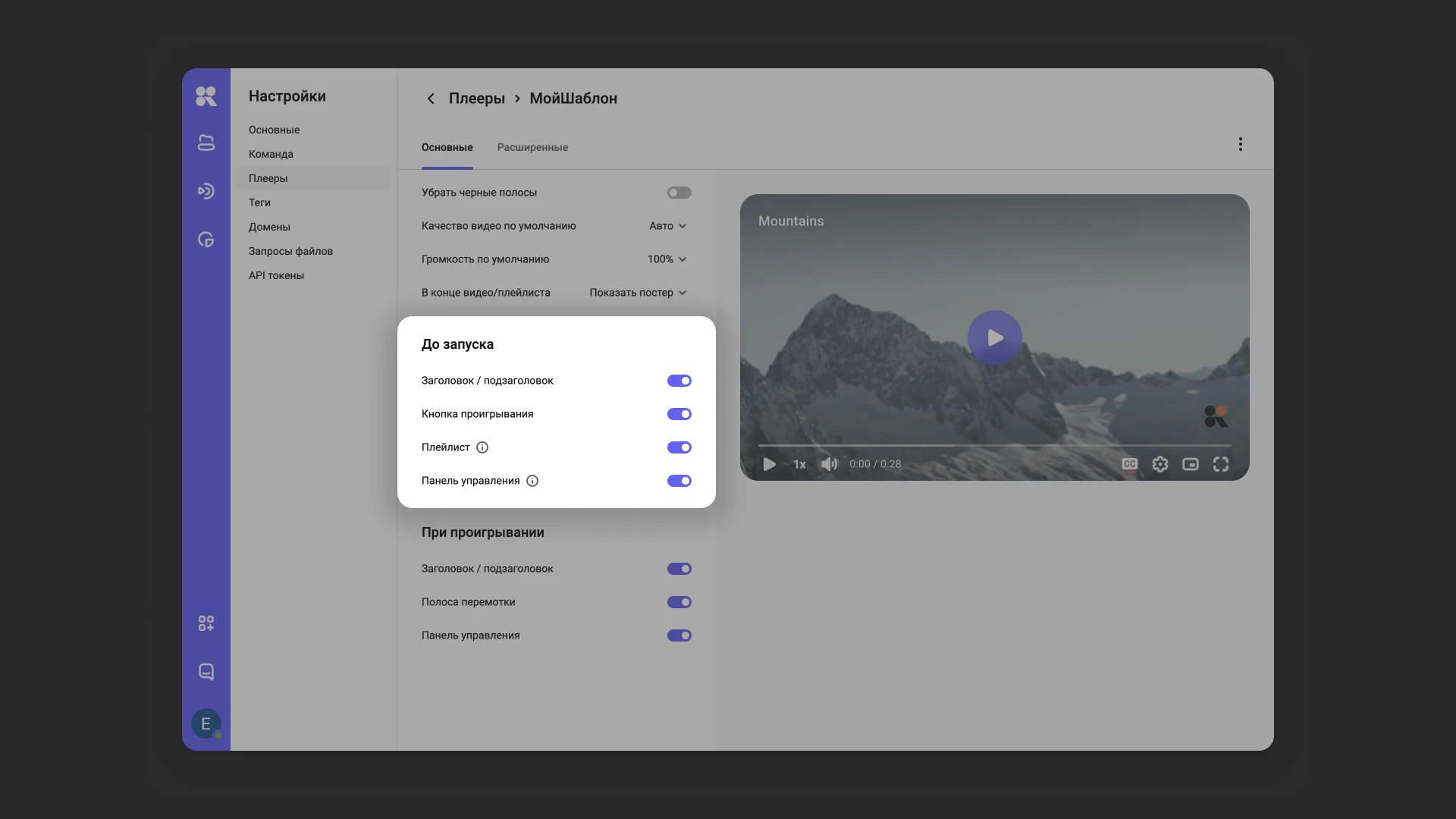Open the three-dot more options menu
Image resolution: width=1456 pixels, height=819 pixels.
(1241, 144)
